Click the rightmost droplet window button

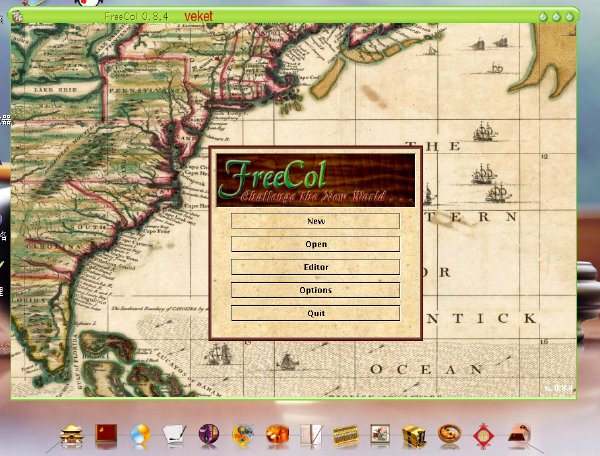[569, 16]
